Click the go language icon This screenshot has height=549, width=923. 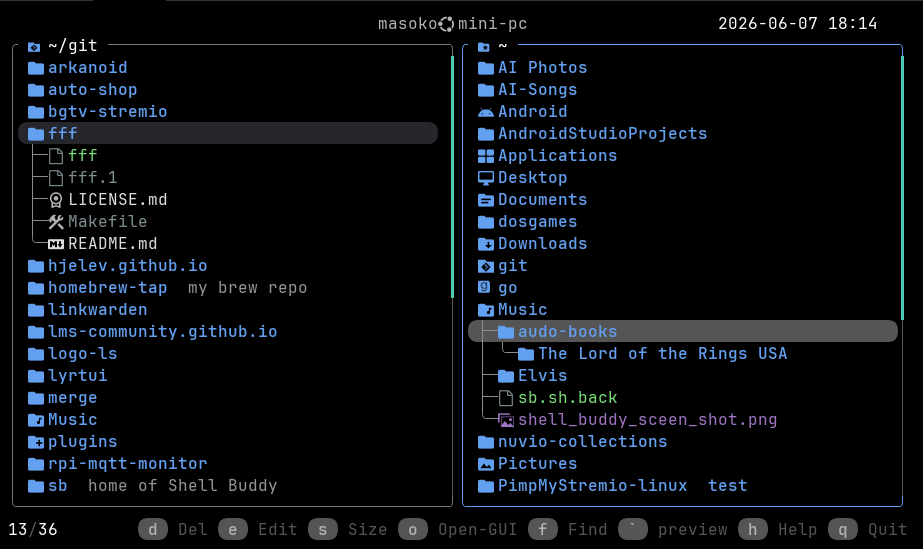(x=484, y=287)
